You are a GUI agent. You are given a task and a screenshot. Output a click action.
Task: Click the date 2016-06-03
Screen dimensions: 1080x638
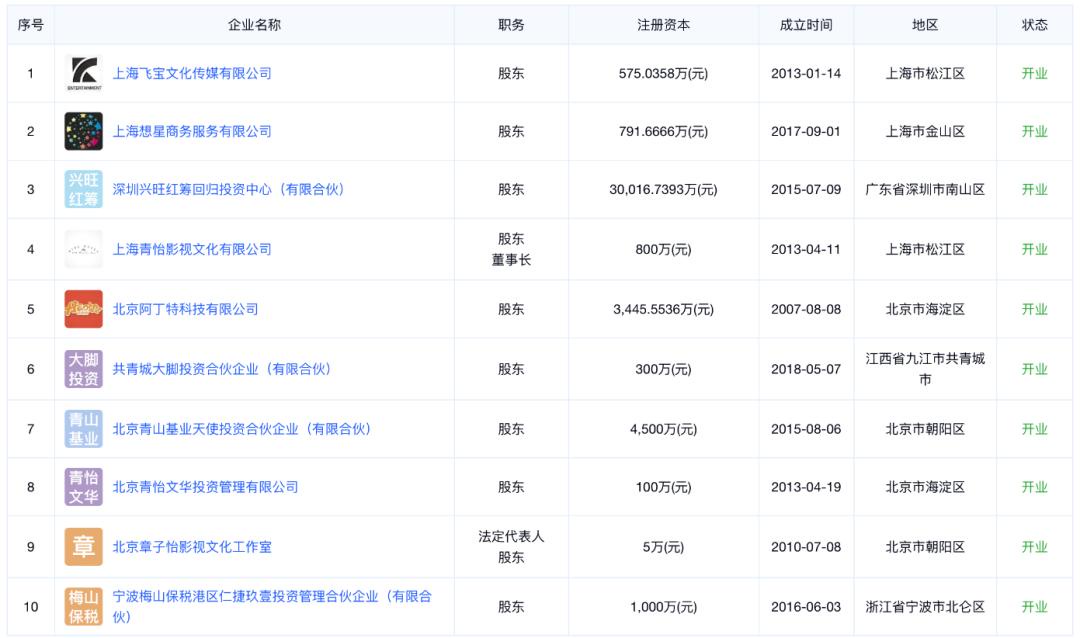tap(806, 607)
